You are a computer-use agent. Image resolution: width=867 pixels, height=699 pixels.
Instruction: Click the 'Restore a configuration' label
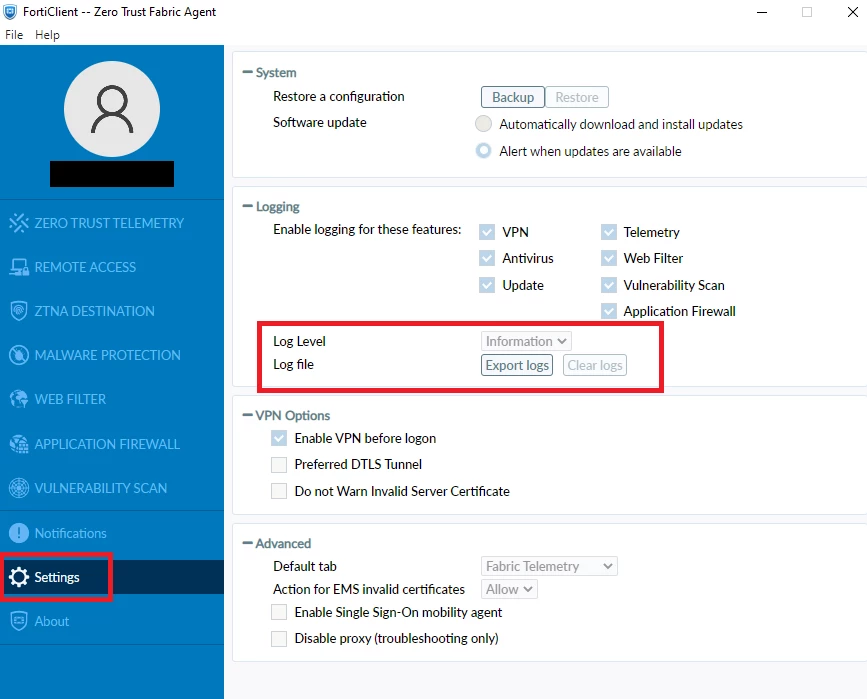point(338,96)
